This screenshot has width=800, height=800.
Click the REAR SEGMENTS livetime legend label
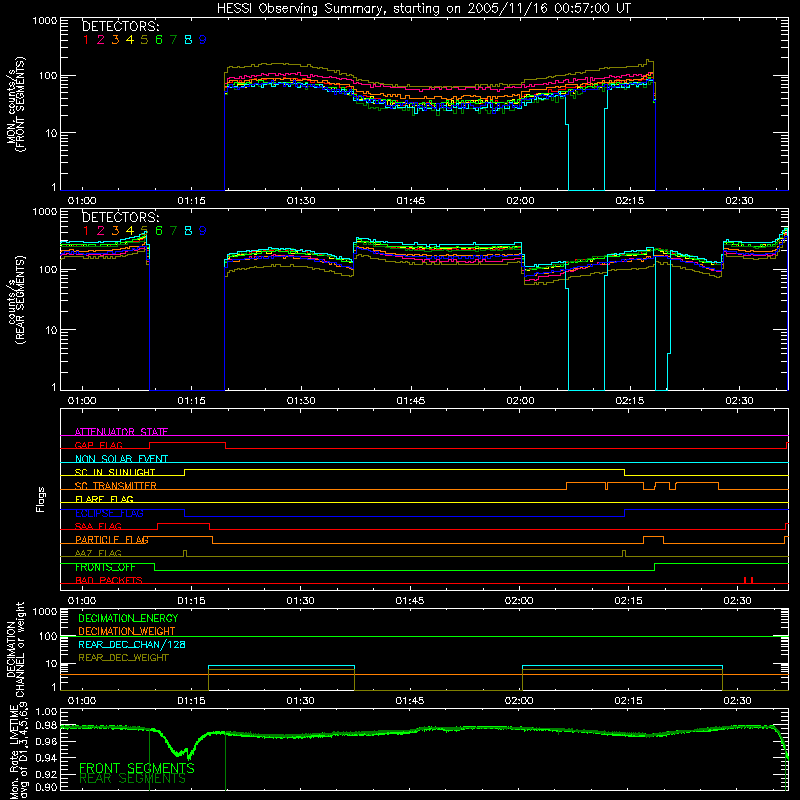click(132, 779)
